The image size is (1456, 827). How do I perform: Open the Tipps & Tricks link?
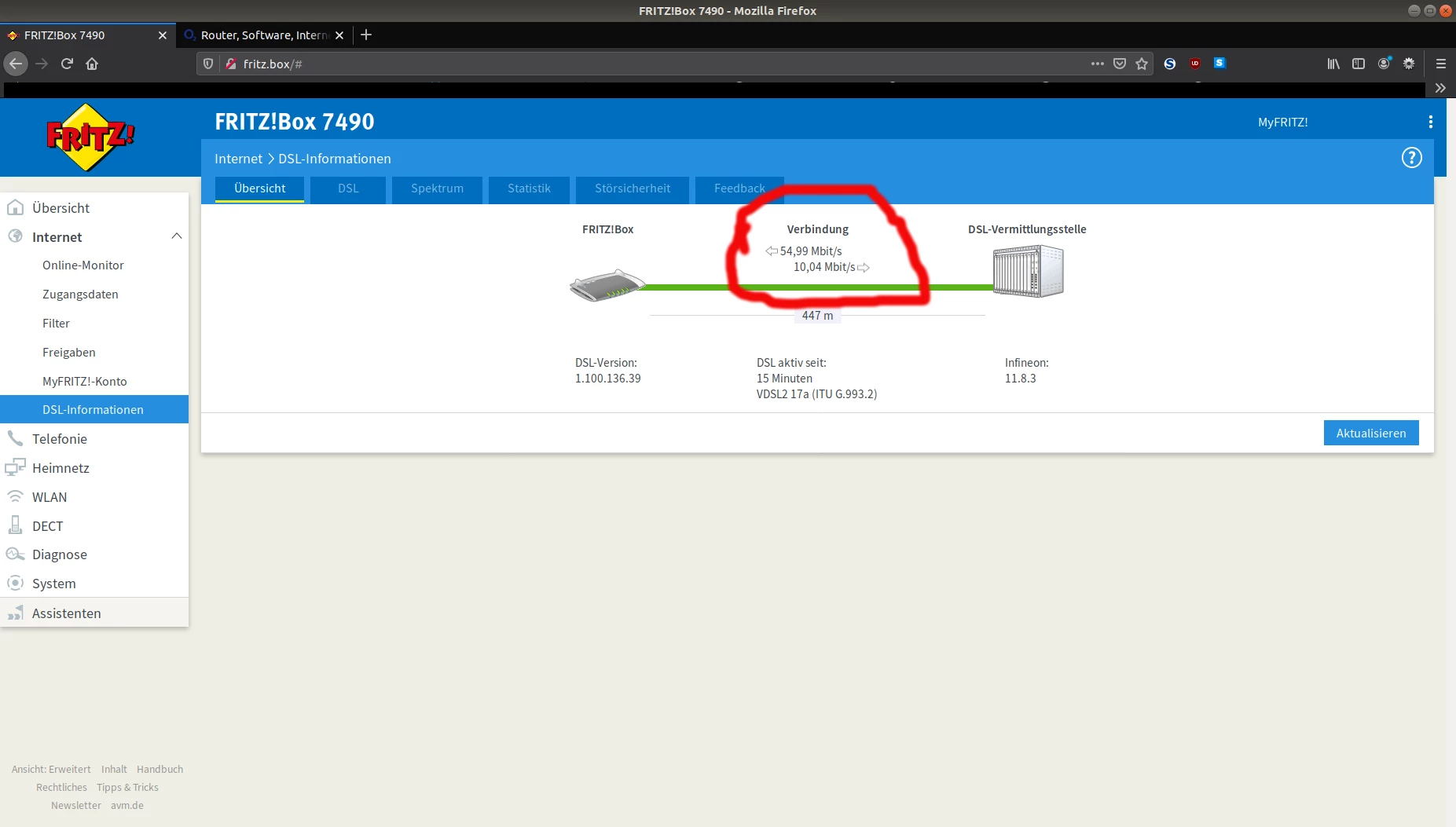point(127,788)
